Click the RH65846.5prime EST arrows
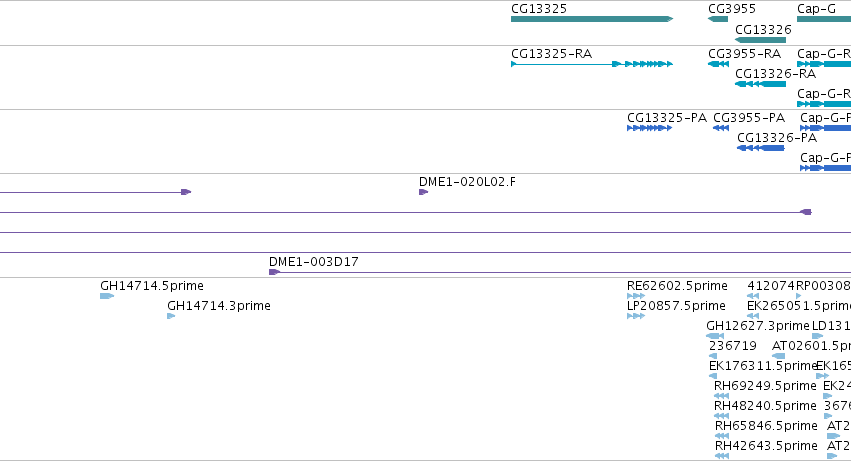The image size is (851, 461). tap(722, 436)
